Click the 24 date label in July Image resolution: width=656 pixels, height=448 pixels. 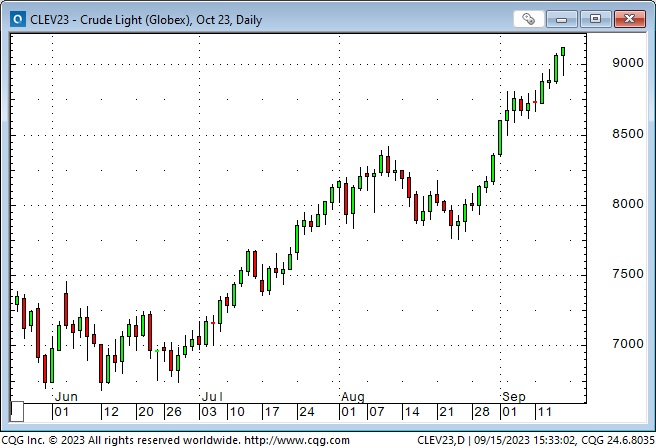[x=307, y=412]
